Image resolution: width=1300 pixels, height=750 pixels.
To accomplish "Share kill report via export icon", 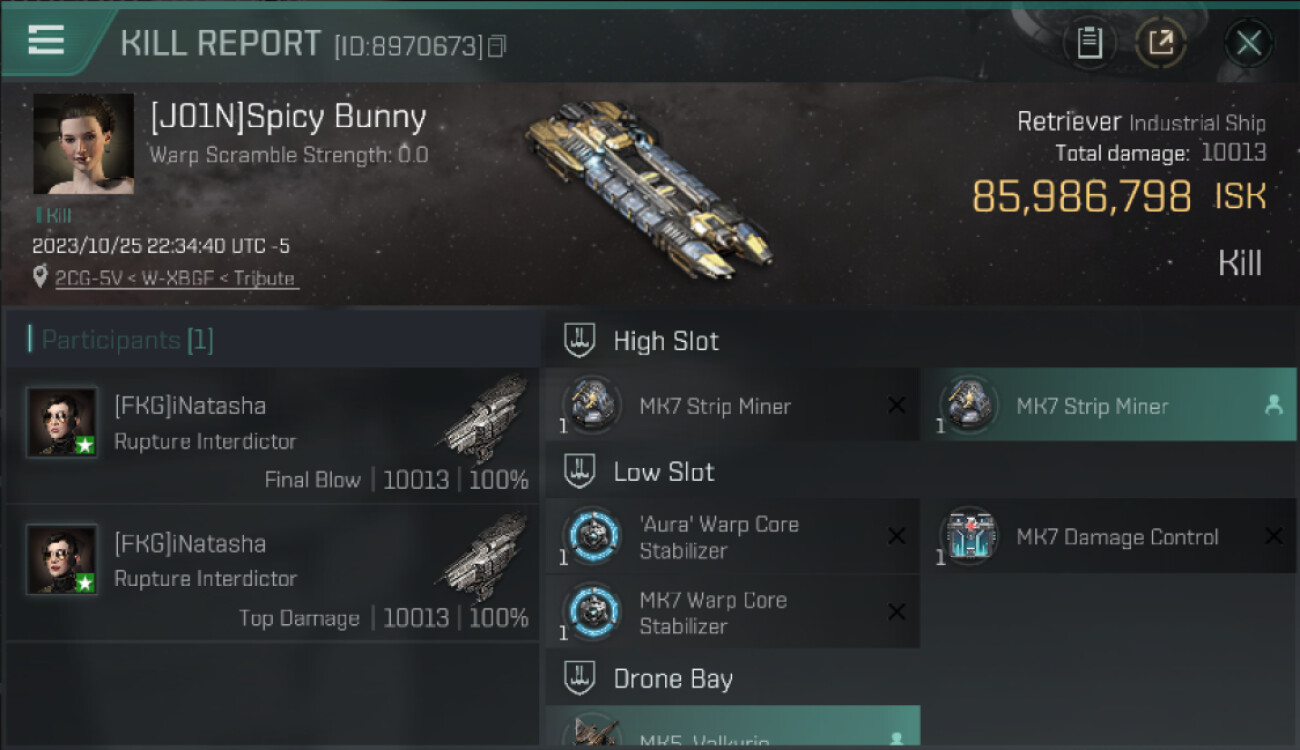I will coord(1161,43).
